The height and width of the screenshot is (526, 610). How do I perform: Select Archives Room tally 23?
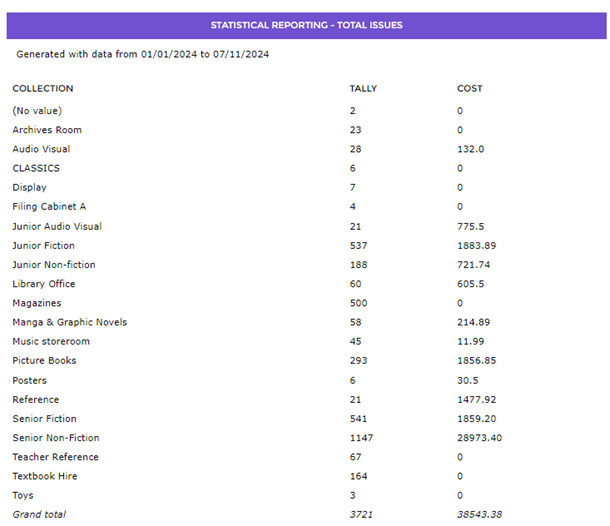(x=356, y=130)
